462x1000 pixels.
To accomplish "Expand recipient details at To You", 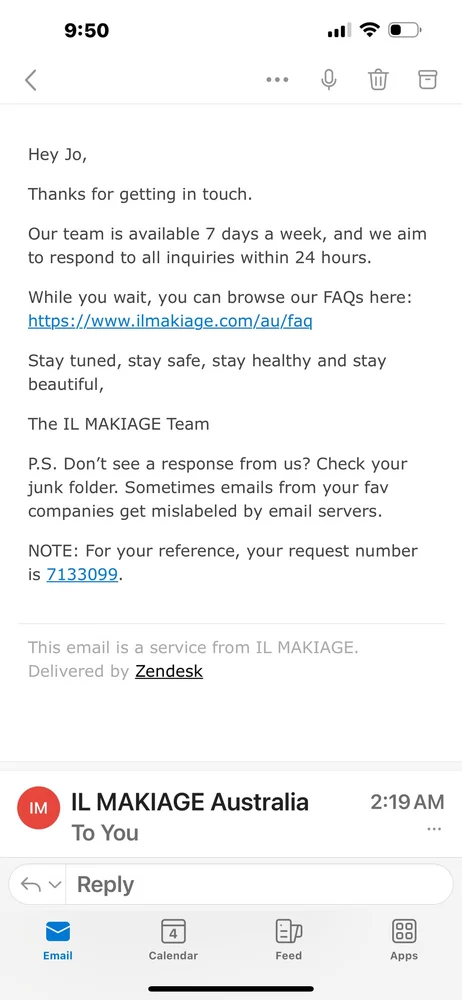I will point(105,832).
